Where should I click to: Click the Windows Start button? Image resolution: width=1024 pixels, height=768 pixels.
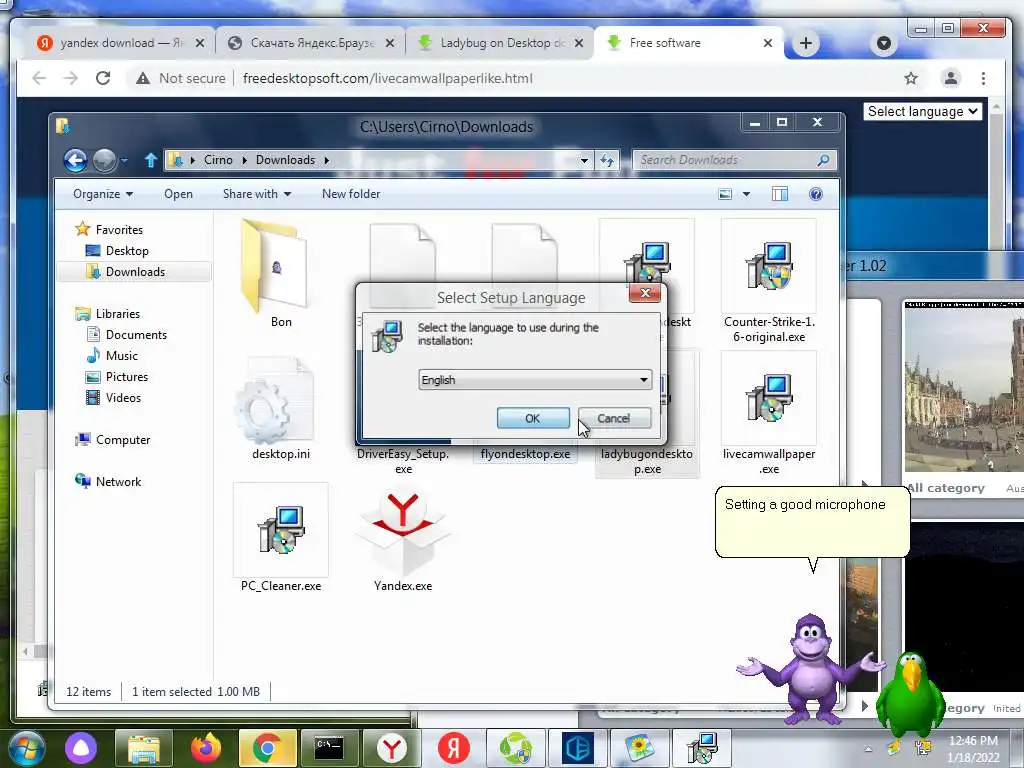tap(27, 748)
